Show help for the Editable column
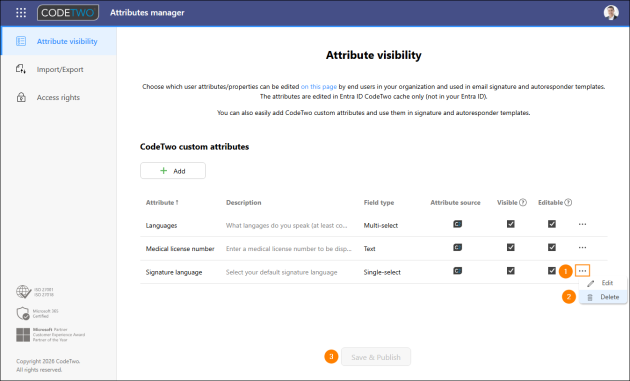This screenshot has height=381, width=630. pos(568,203)
